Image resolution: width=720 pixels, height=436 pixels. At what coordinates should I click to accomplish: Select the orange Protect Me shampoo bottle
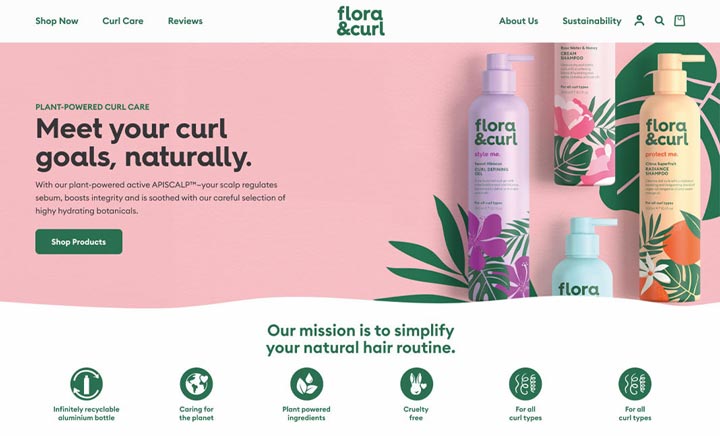[x=670, y=179]
